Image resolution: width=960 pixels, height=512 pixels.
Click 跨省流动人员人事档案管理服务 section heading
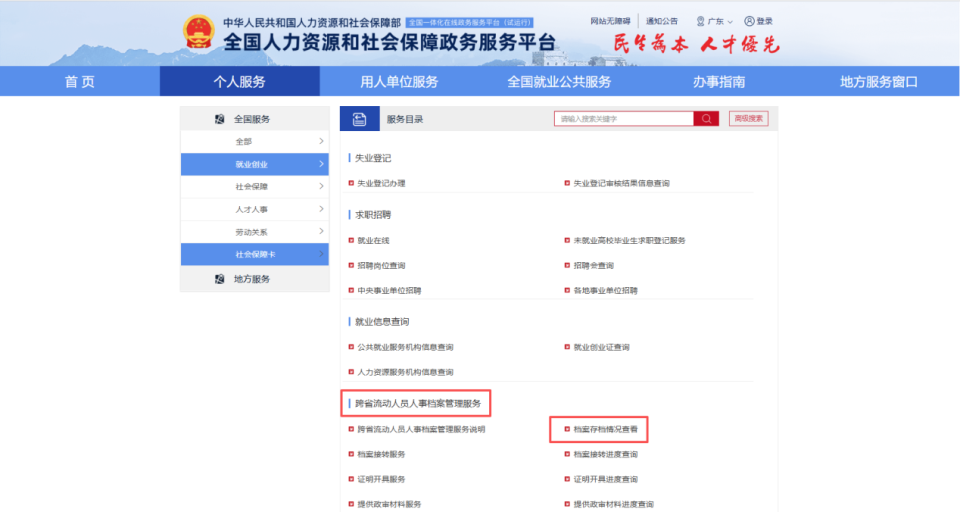click(418, 404)
